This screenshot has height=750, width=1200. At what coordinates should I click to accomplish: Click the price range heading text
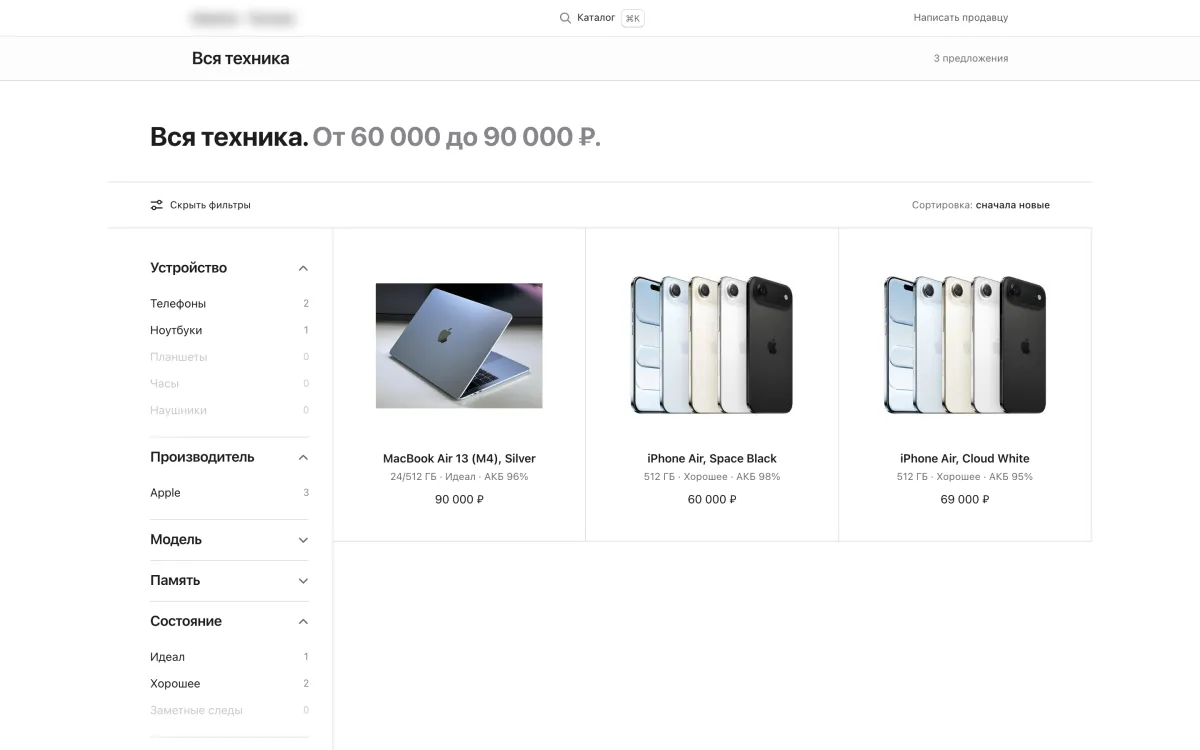[457, 137]
